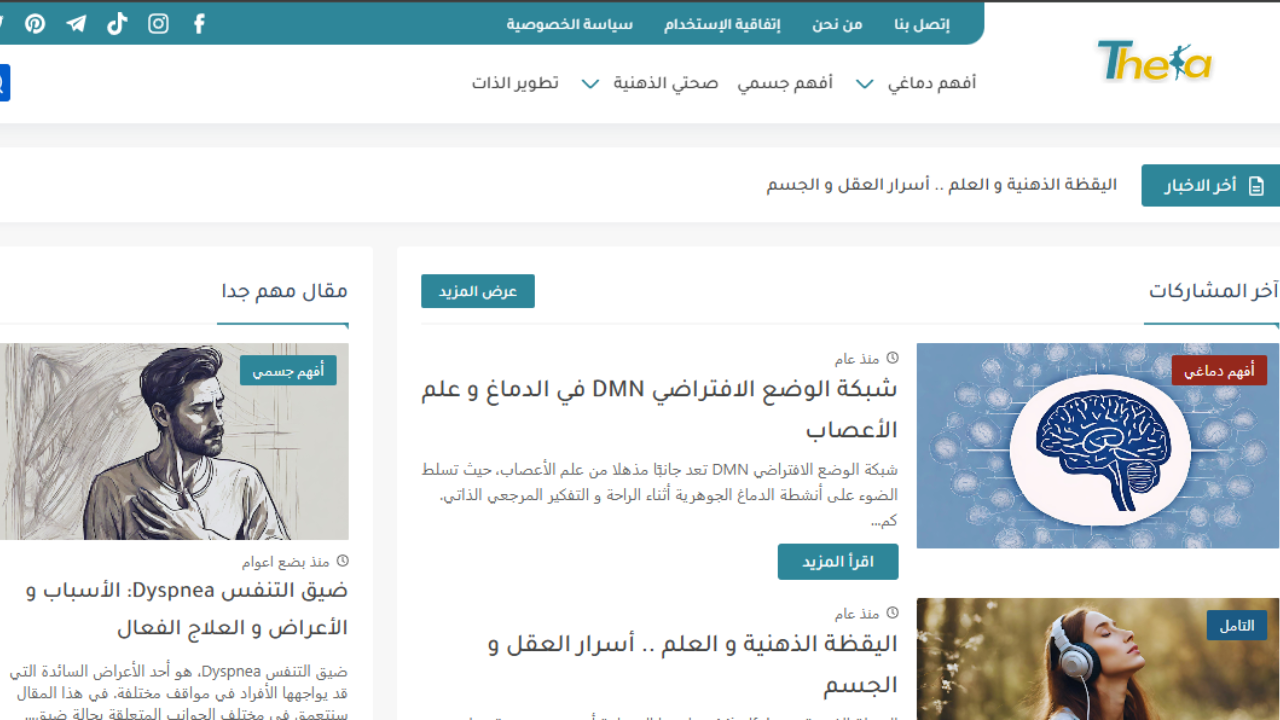The width and height of the screenshot is (1280, 720).
Task: Click the clock icon next to منذ عام
Action: click(x=893, y=357)
